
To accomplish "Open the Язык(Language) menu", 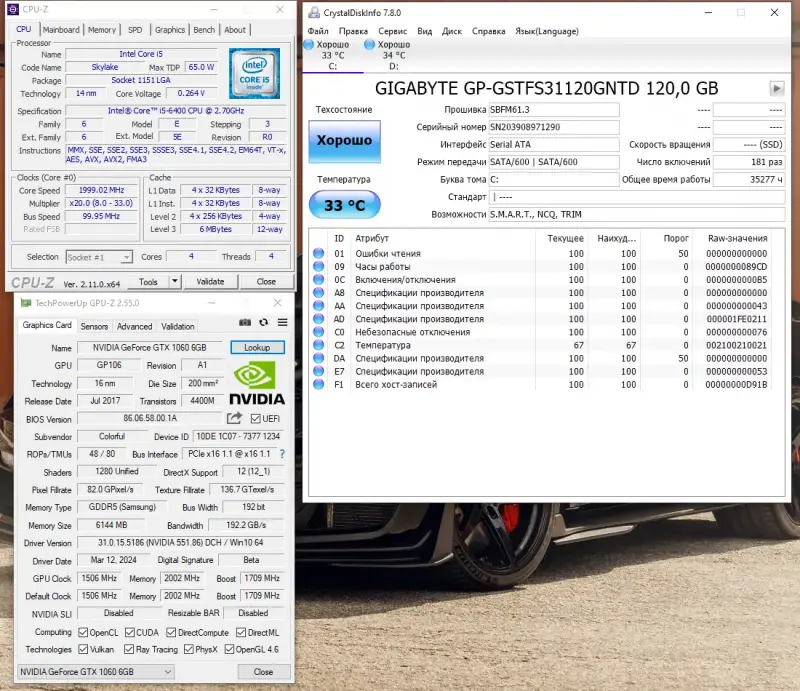I will pyautogui.click(x=547, y=31).
